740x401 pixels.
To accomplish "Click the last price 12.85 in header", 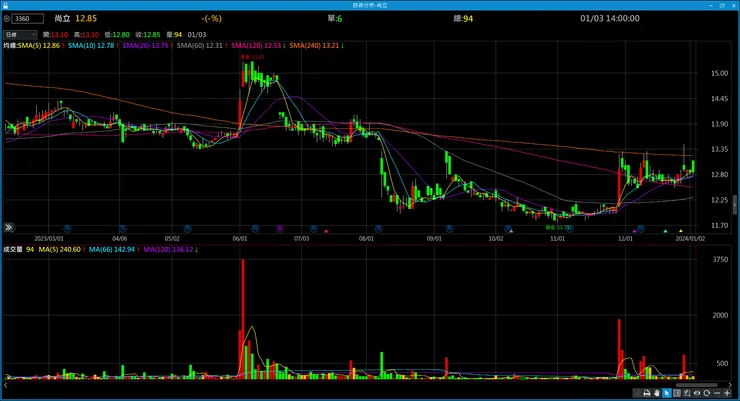I will point(86,18).
